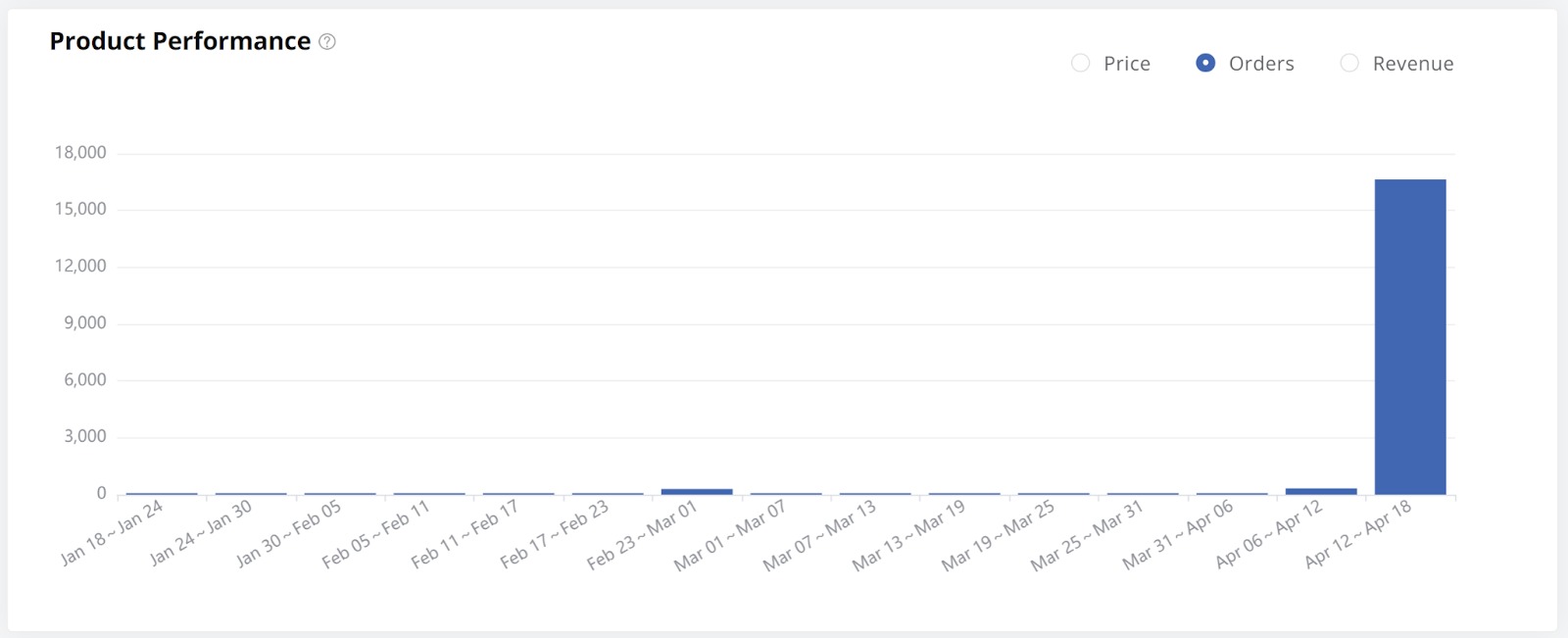This screenshot has width=1568, height=638.
Task: Click the Jan 18 ~ Jan 24 bar
Action: pyautogui.click(x=162, y=493)
